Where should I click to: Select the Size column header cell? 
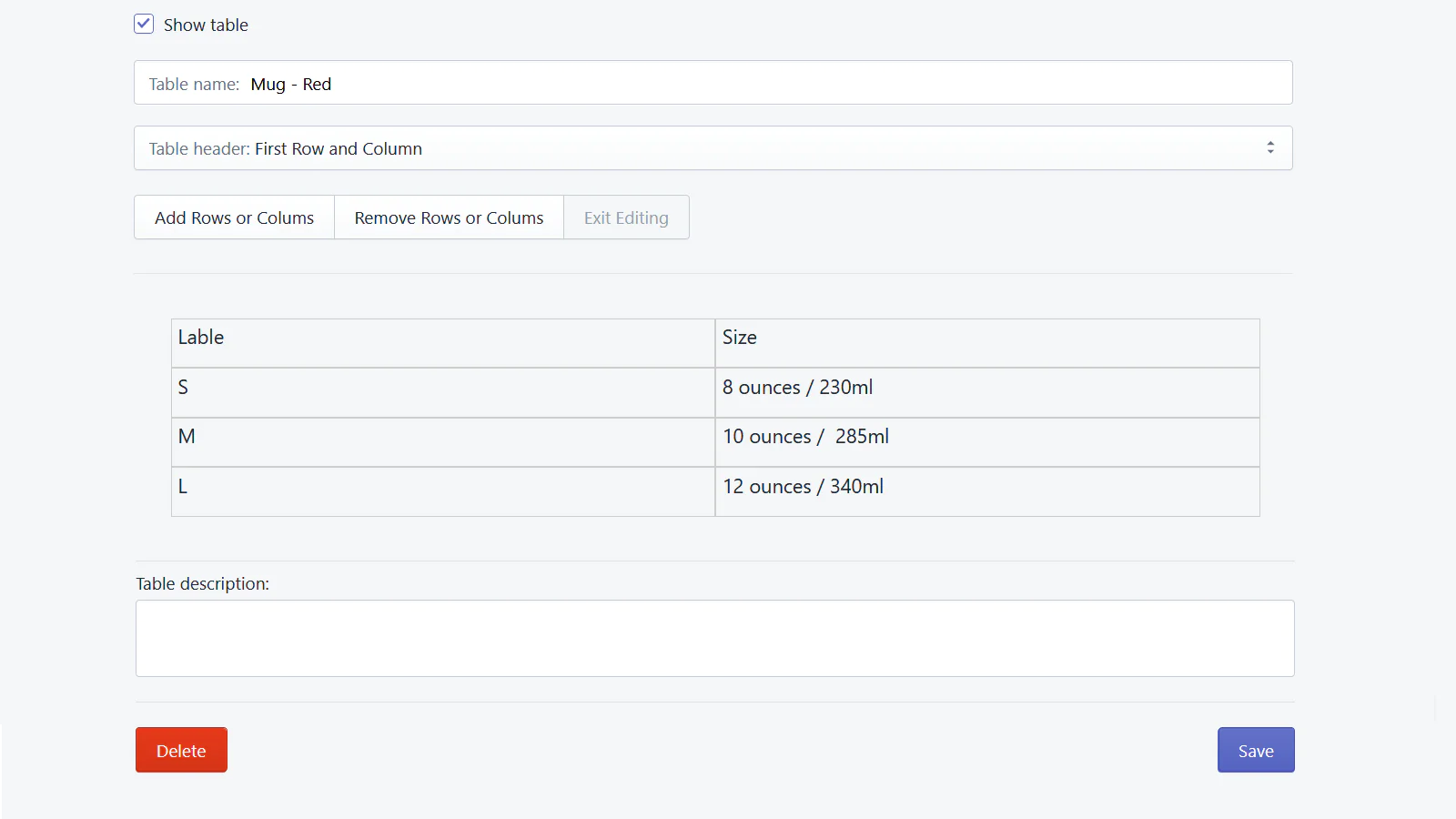tap(987, 342)
